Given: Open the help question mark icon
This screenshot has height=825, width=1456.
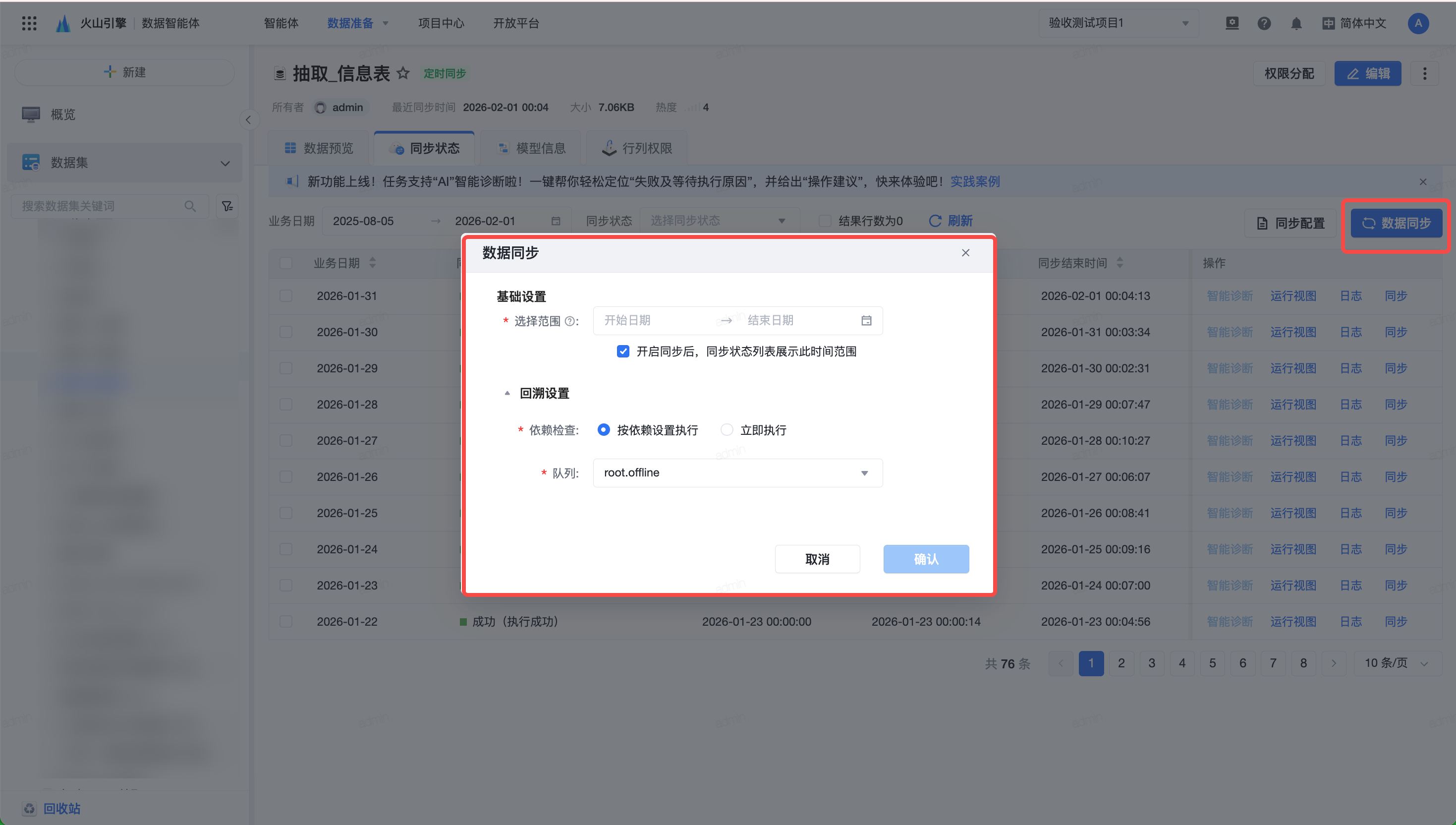Looking at the screenshot, I should tap(1263, 23).
